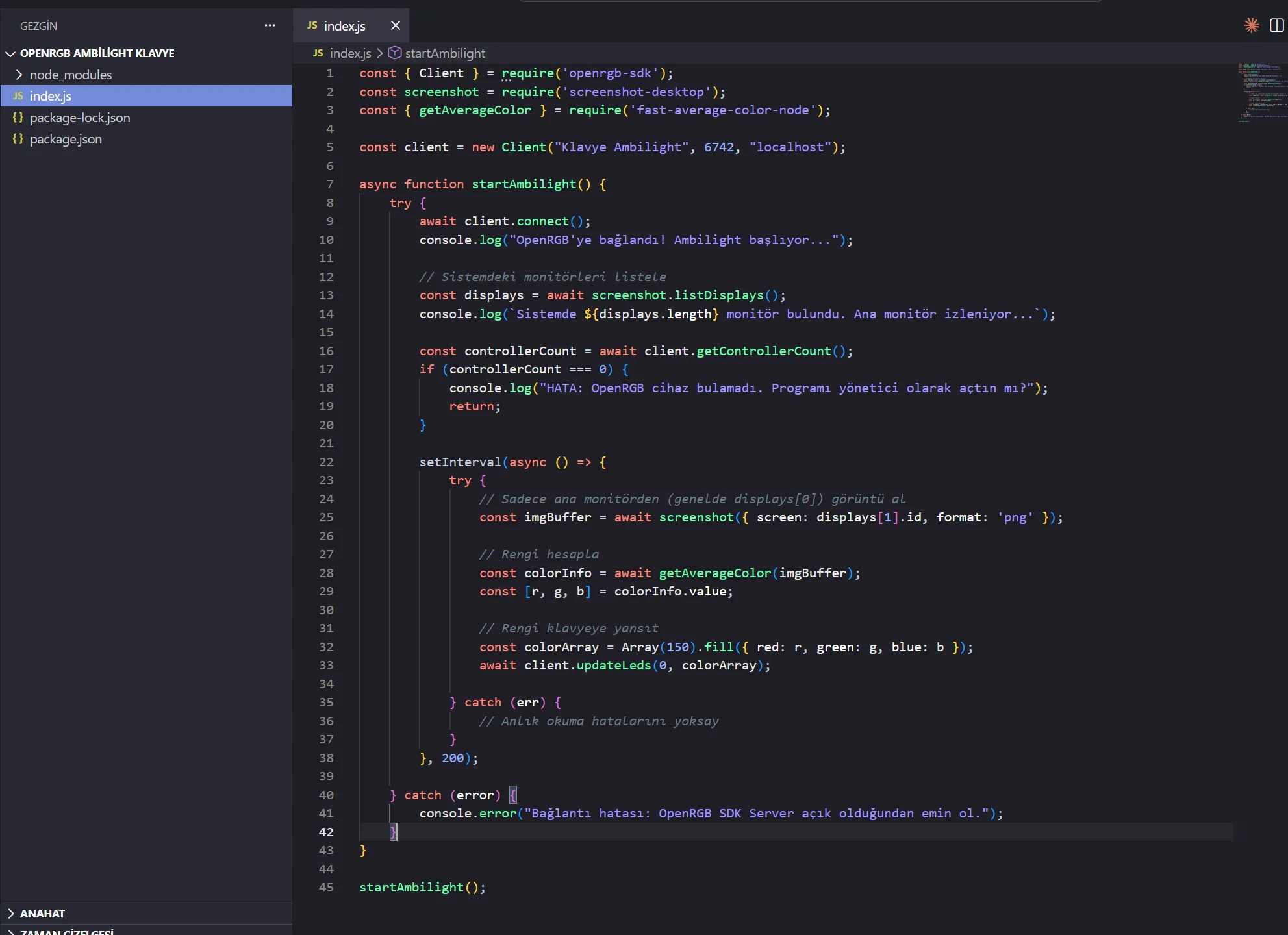Close the index.js editor tab
Image resolution: width=1288 pixels, height=935 pixels.
395,25
